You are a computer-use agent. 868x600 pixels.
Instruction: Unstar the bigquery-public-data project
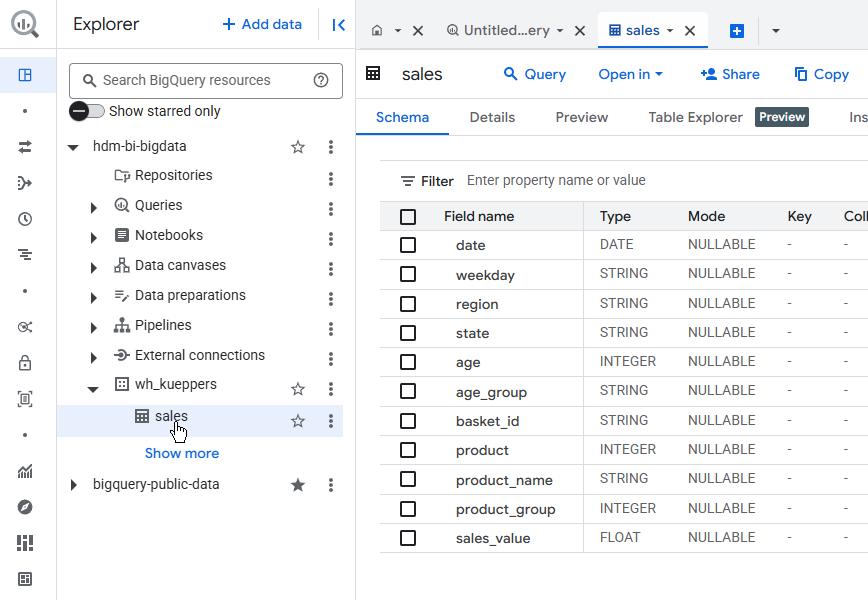point(298,485)
